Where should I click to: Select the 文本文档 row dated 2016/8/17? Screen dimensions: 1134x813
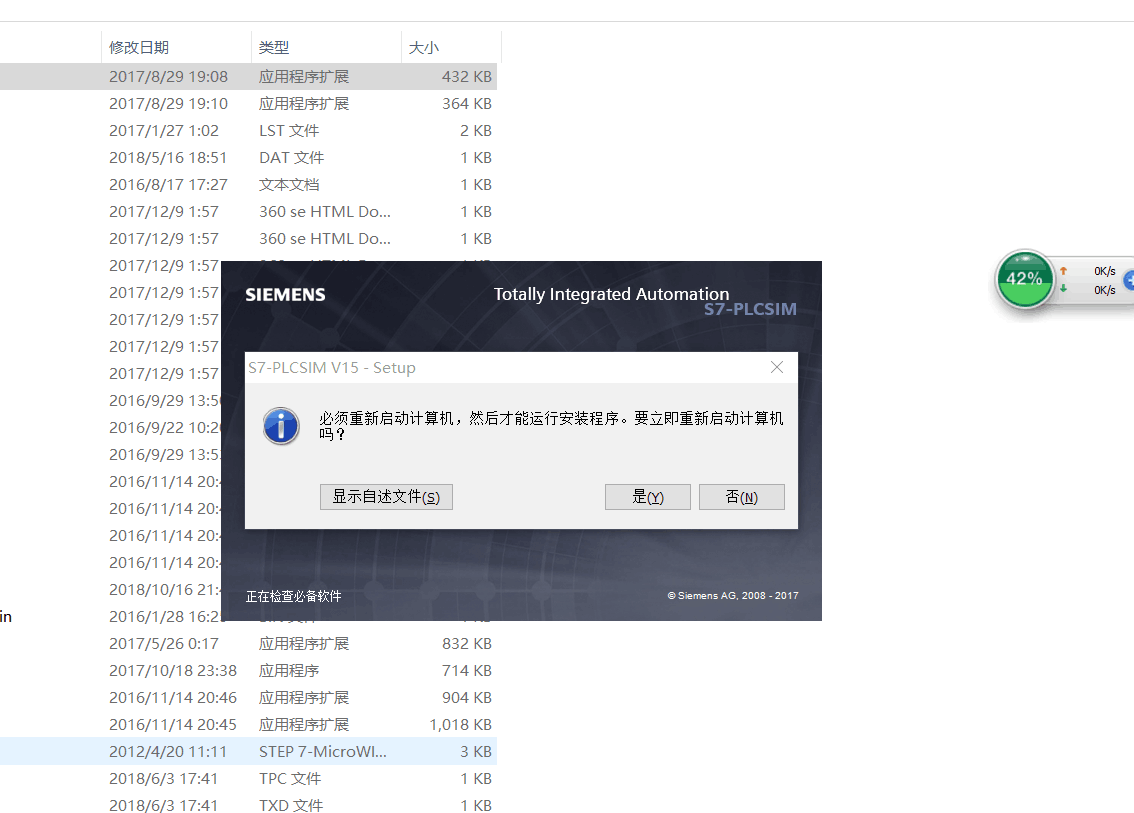248,184
